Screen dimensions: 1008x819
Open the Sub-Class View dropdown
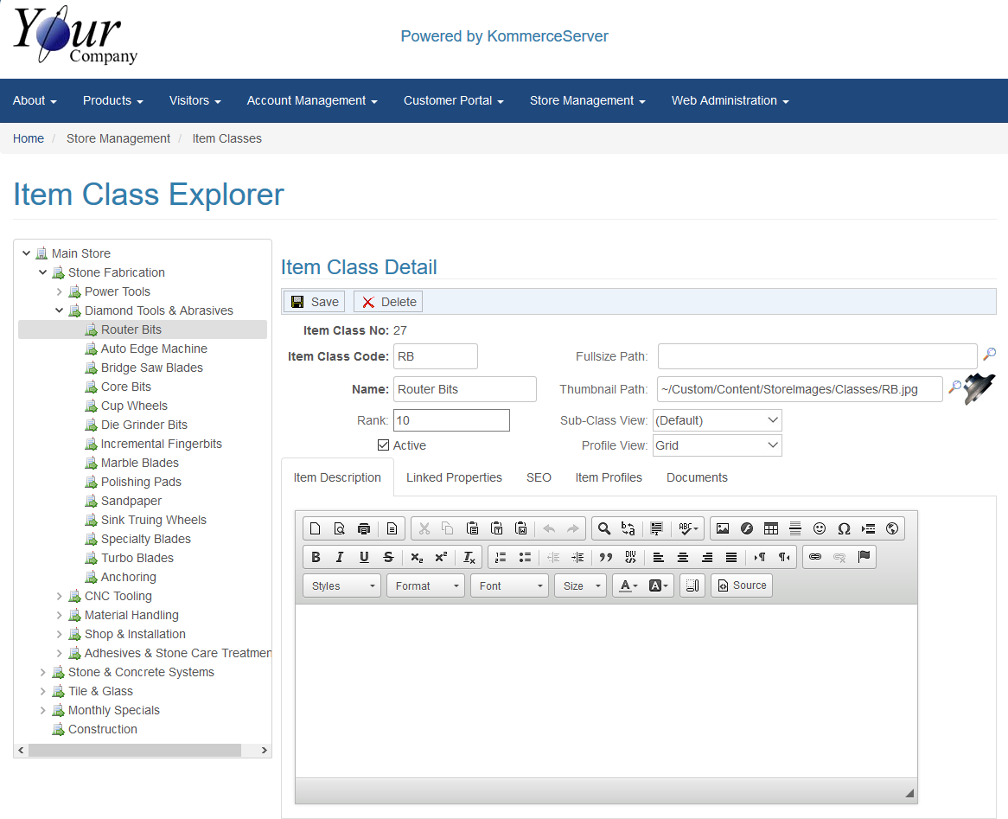[716, 420]
